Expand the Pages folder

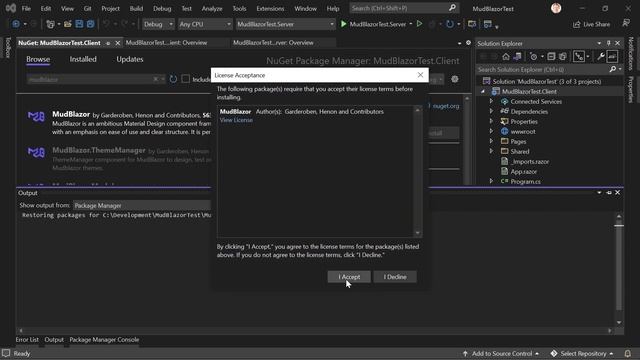coord(491,141)
